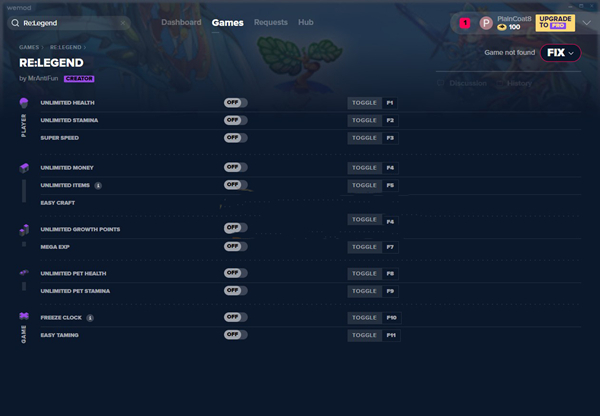Expand the FIX dropdown button

(559, 53)
